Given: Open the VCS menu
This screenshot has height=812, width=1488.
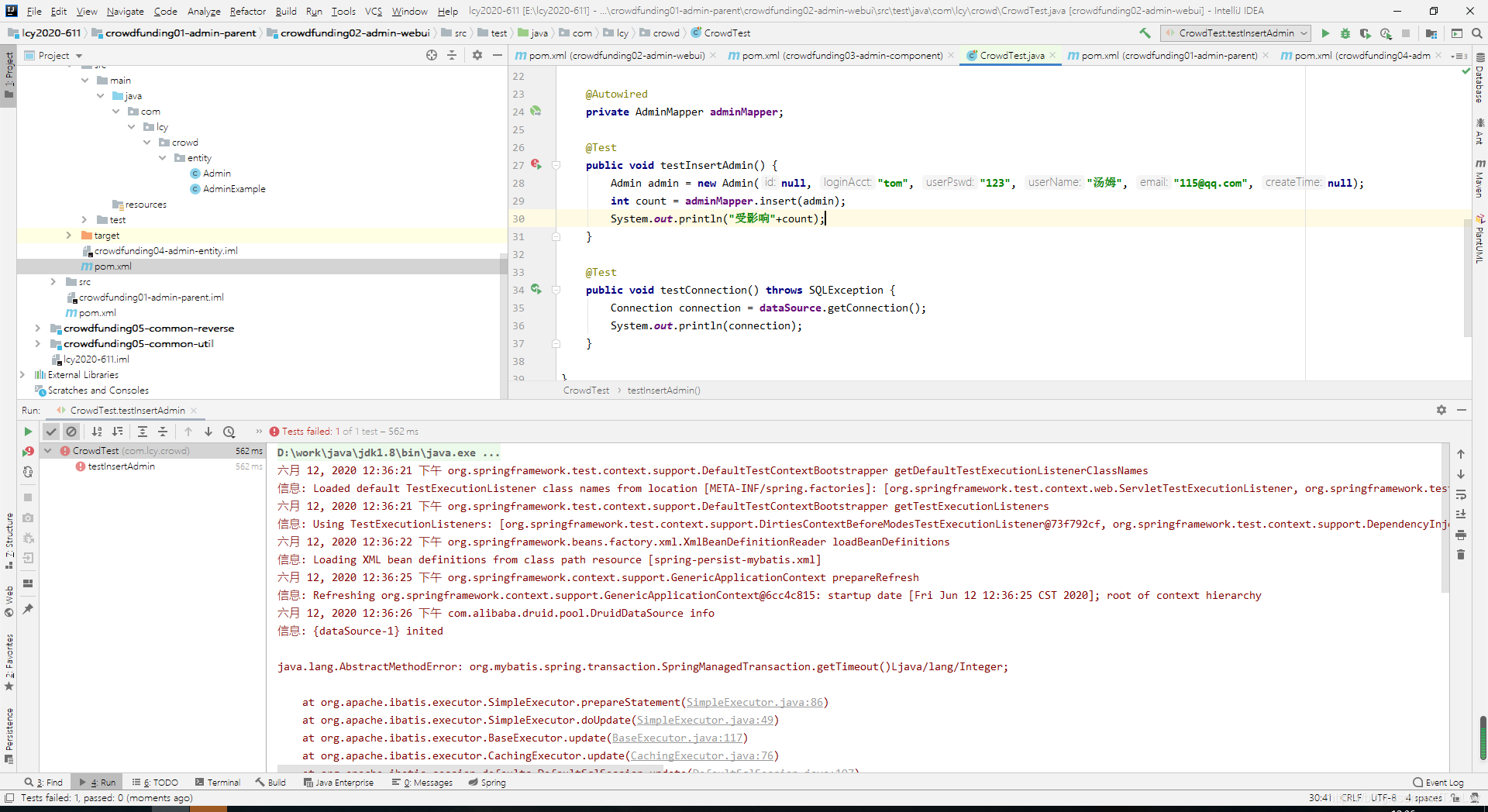Looking at the screenshot, I should tap(374, 11).
